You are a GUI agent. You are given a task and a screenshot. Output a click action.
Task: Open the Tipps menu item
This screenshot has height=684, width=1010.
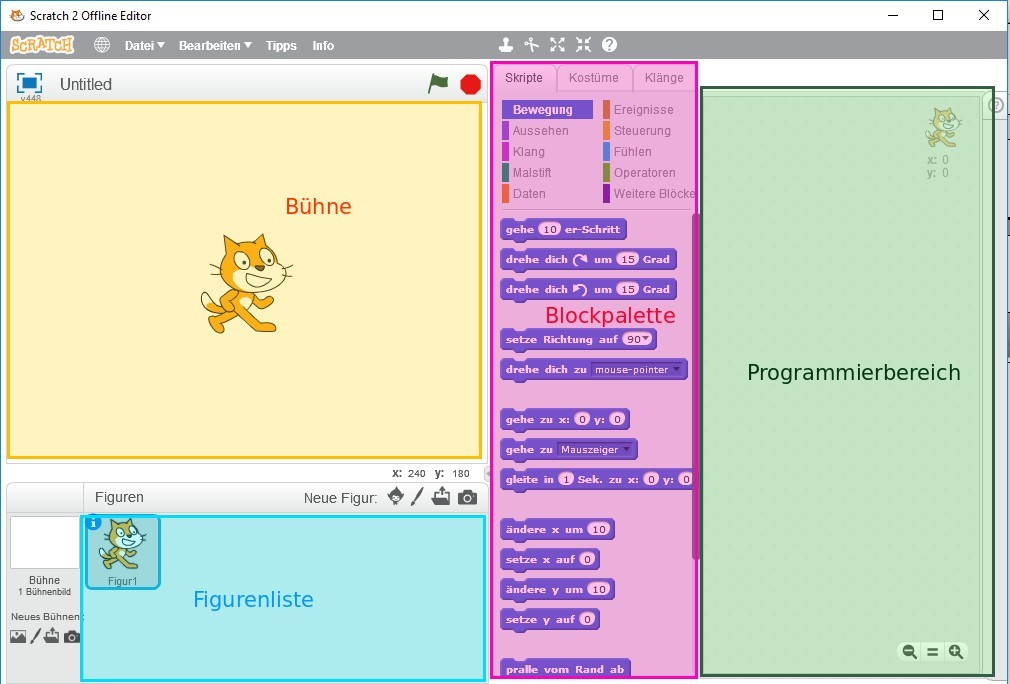(x=281, y=46)
